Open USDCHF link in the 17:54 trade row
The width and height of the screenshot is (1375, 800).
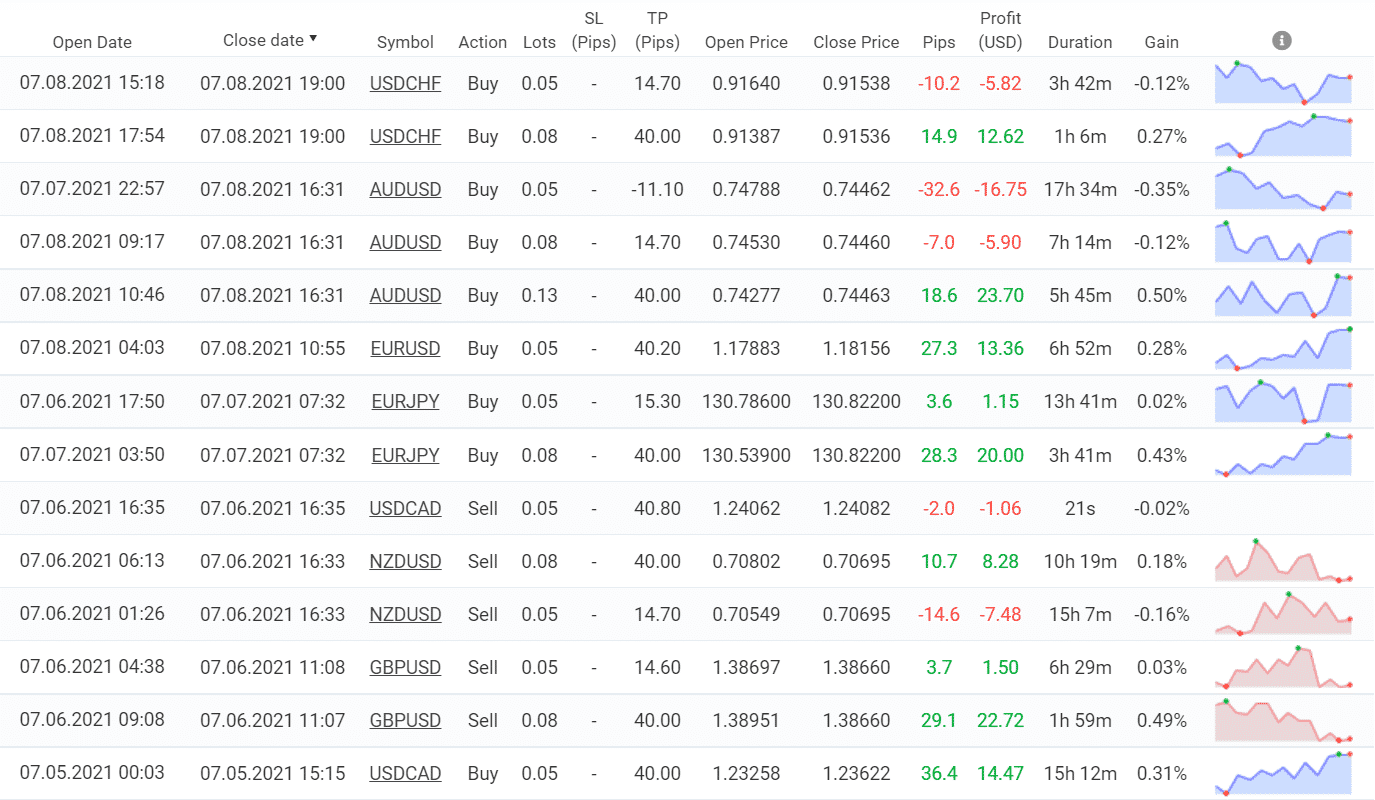[x=405, y=136]
